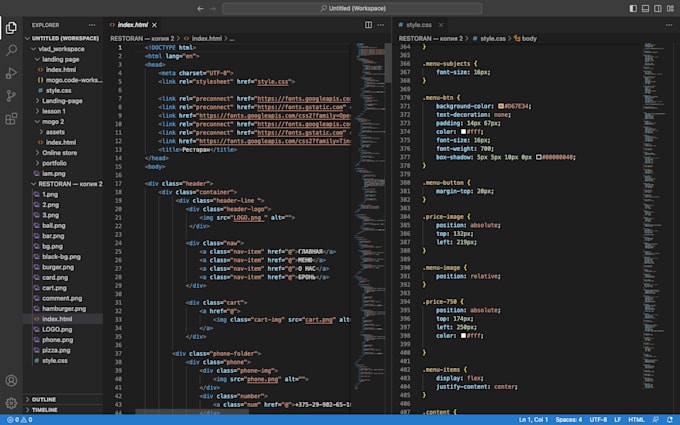Split the index.html editor to the right
The width and height of the screenshot is (680, 425).
368,24
